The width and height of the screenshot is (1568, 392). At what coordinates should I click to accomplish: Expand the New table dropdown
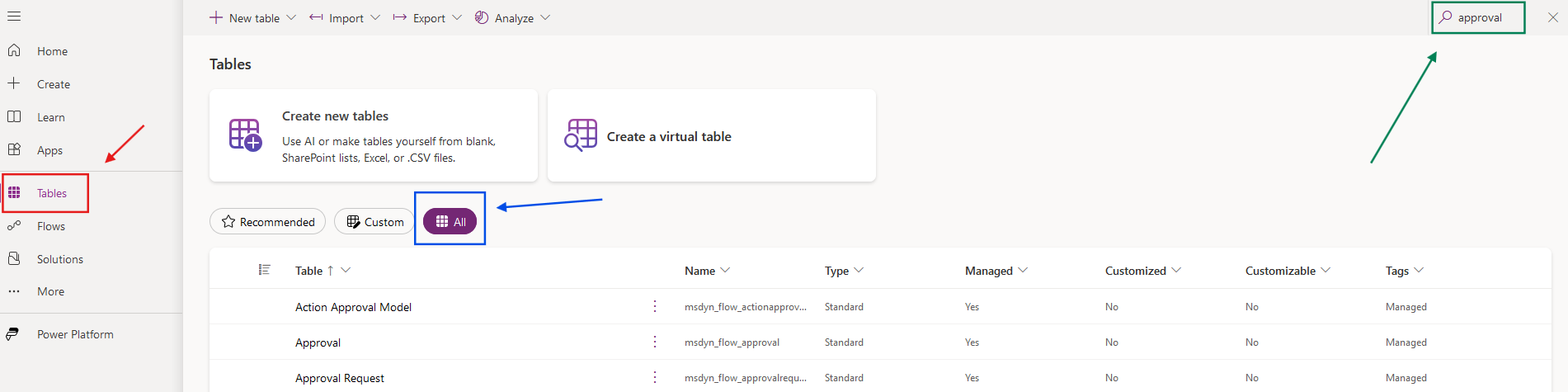point(291,17)
